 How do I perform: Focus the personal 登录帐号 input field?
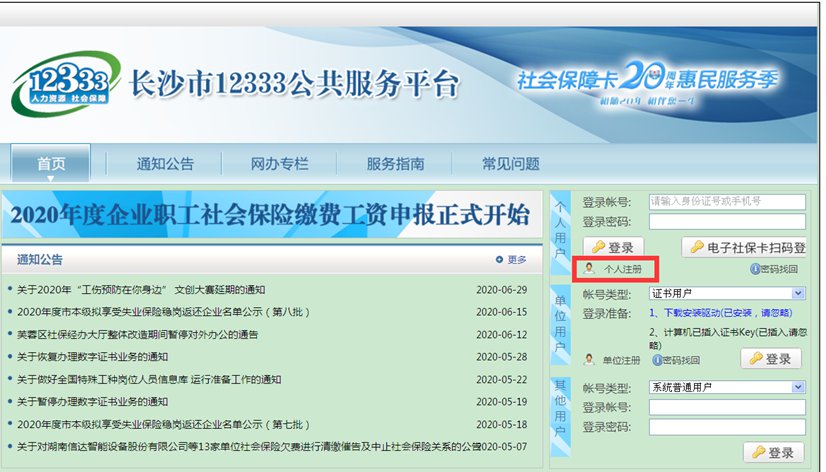[x=726, y=201]
